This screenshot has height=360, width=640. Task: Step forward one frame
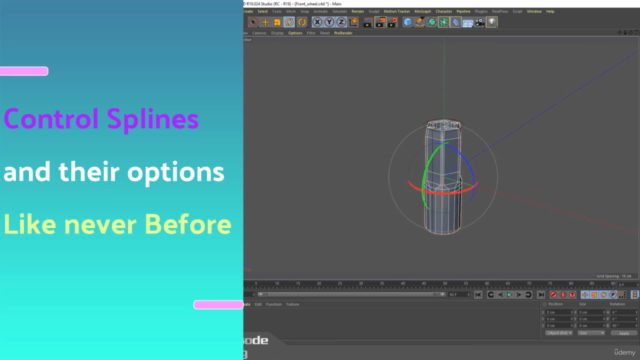point(519,295)
